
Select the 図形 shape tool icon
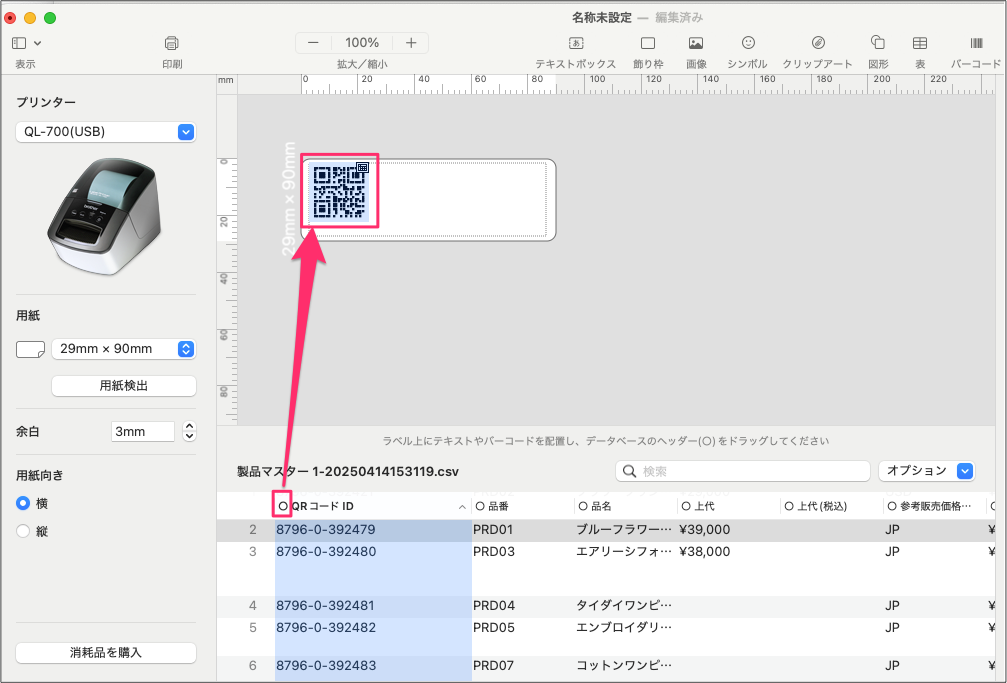point(878,42)
